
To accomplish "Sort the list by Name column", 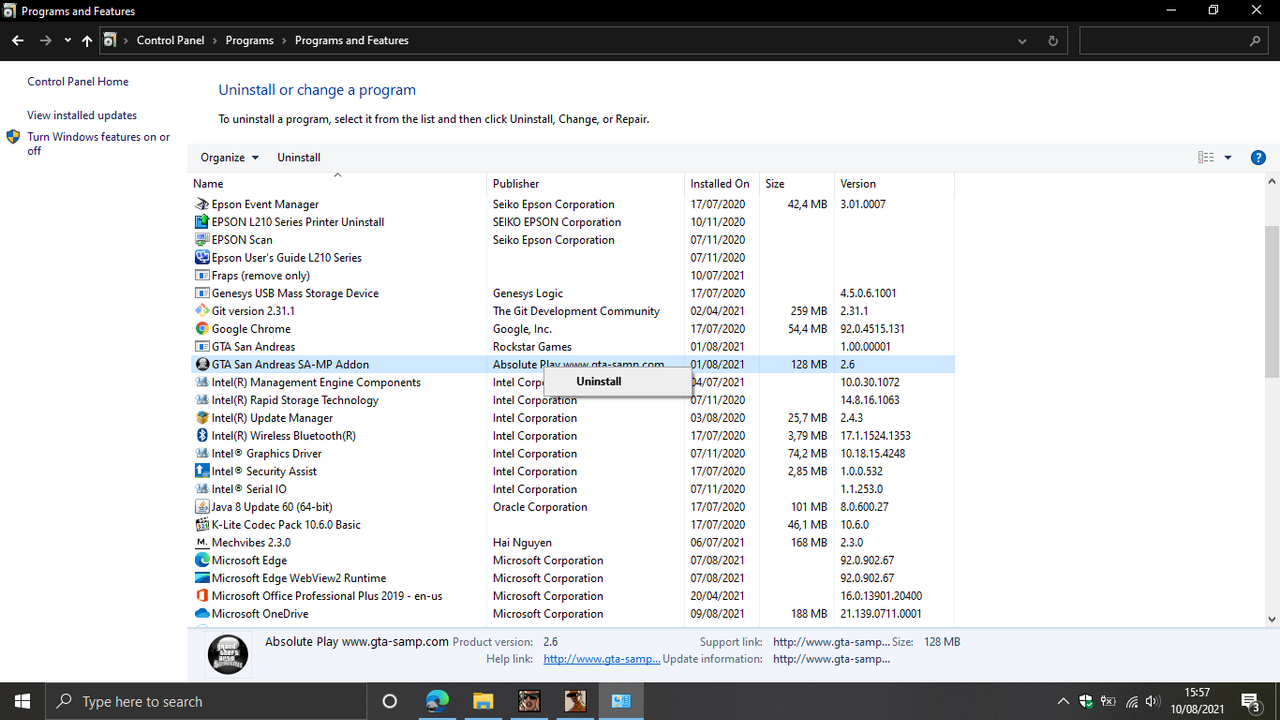I will click(x=339, y=184).
